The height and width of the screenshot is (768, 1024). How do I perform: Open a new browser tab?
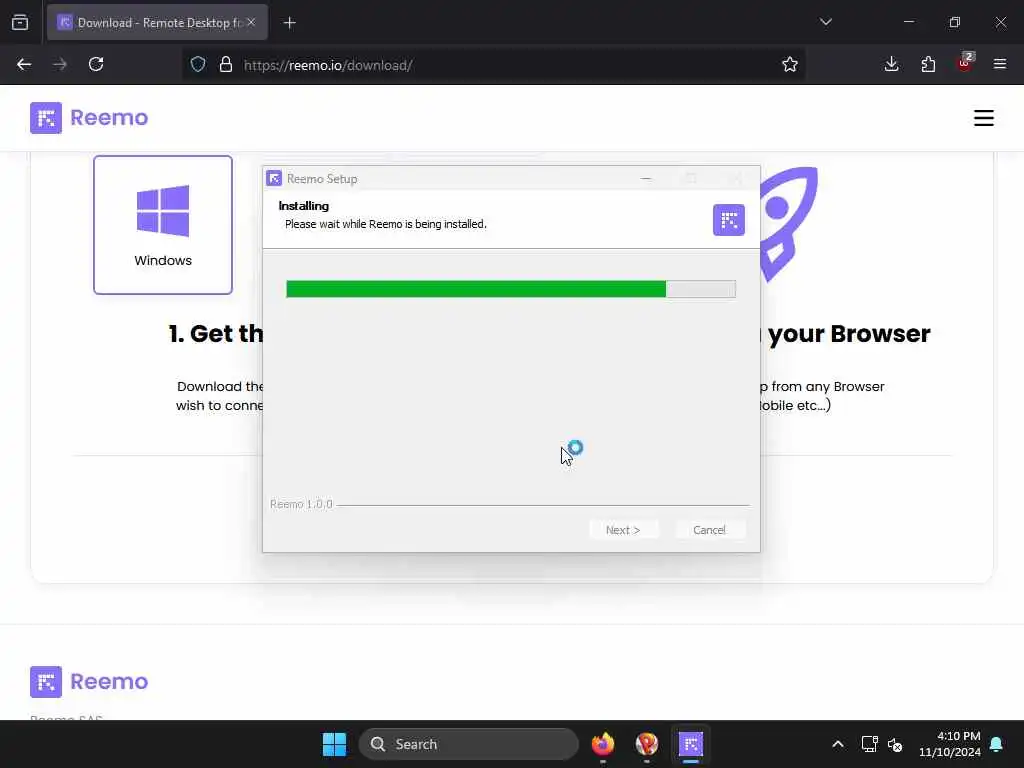(290, 23)
